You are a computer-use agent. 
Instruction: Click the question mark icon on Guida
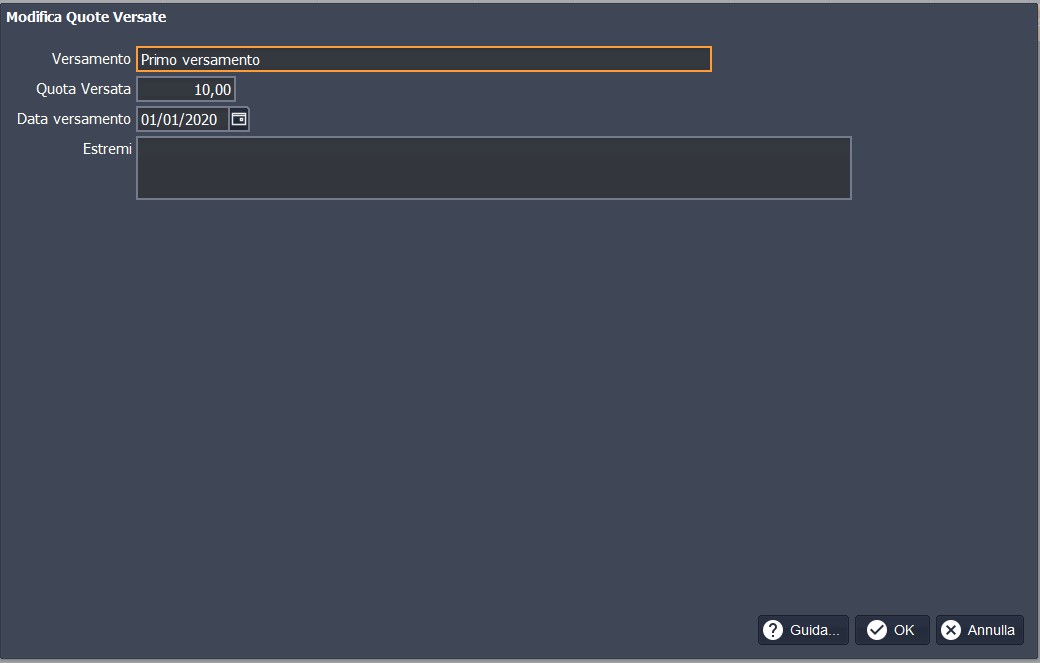(x=773, y=630)
